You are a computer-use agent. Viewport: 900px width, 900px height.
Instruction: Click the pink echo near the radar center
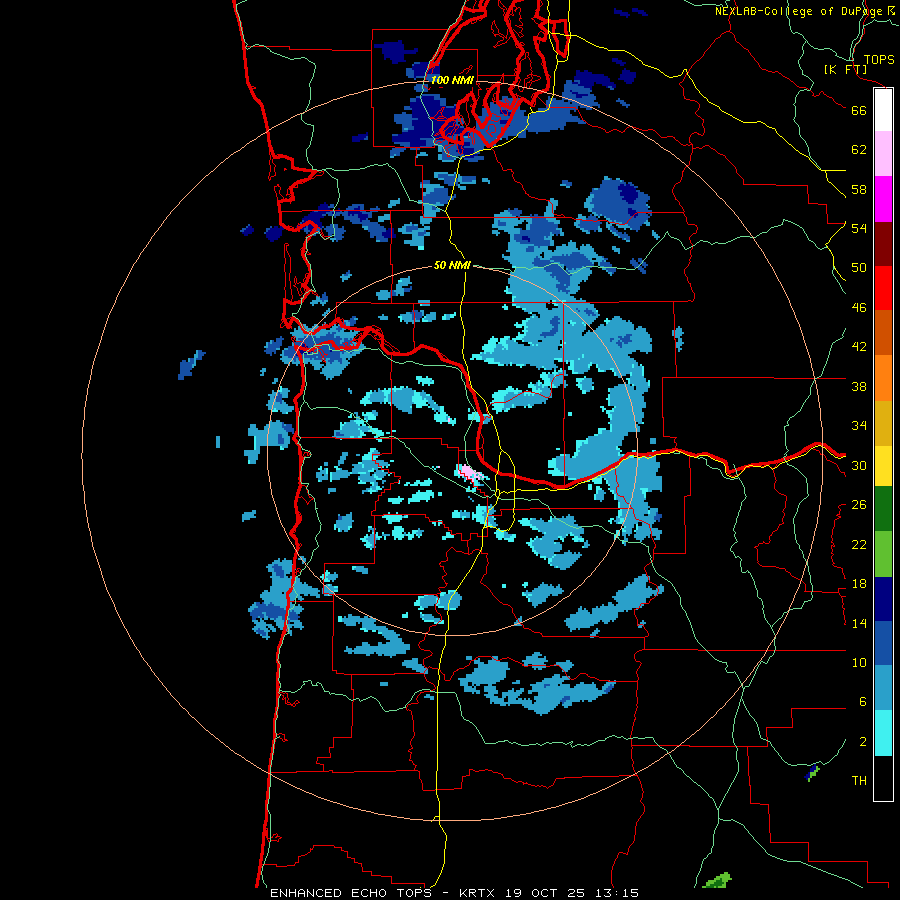coord(470,473)
